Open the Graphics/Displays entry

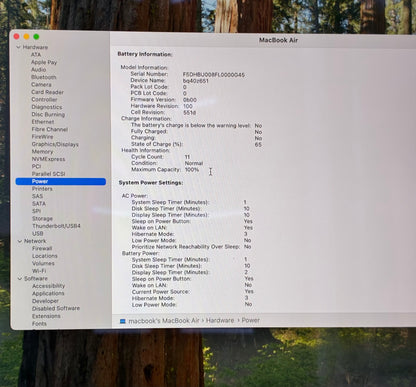pyautogui.click(x=55, y=144)
